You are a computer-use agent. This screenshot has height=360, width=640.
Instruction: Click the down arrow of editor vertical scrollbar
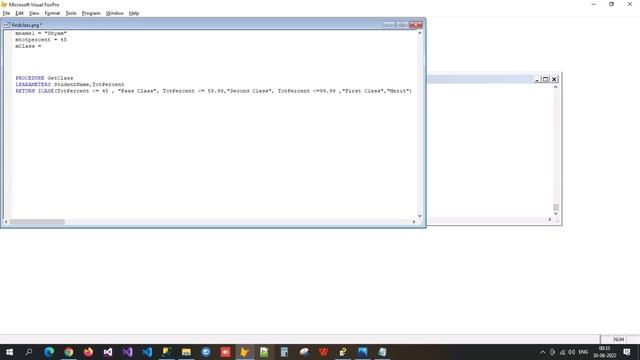pyautogui.click(x=420, y=216)
